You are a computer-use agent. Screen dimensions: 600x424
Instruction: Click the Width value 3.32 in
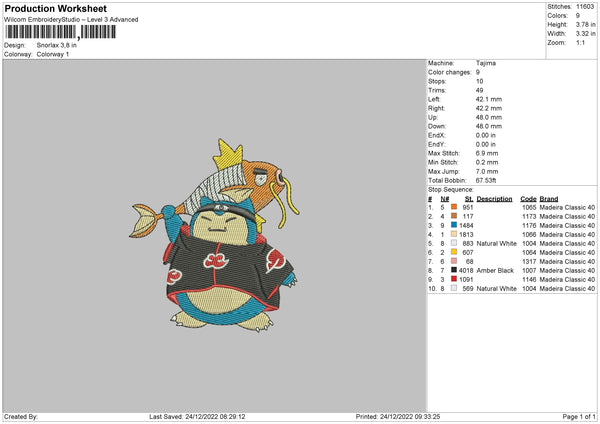coord(585,34)
